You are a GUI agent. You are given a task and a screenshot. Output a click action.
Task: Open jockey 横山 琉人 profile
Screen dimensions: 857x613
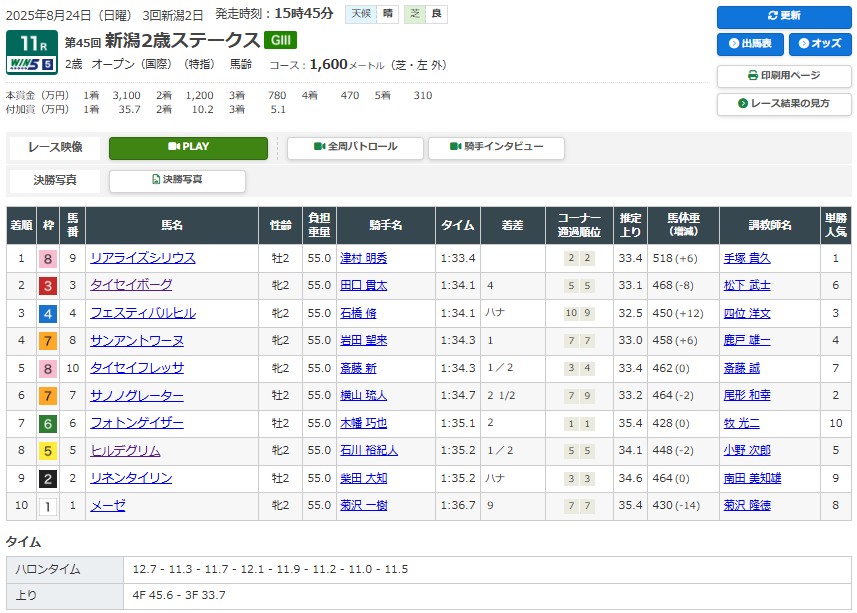tap(363, 396)
